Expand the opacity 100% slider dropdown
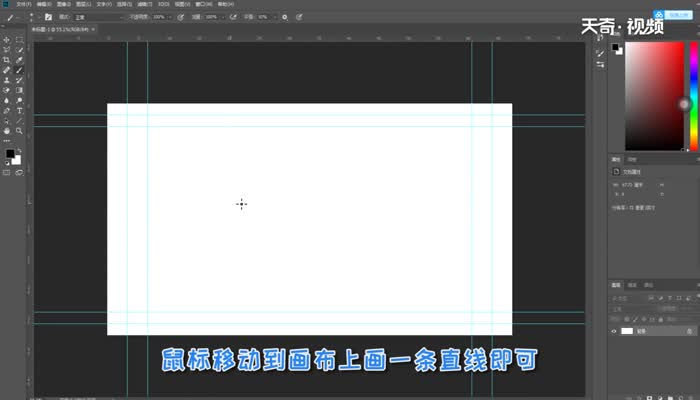Image resolution: width=700 pixels, height=400 pixels. pos(170,17)
